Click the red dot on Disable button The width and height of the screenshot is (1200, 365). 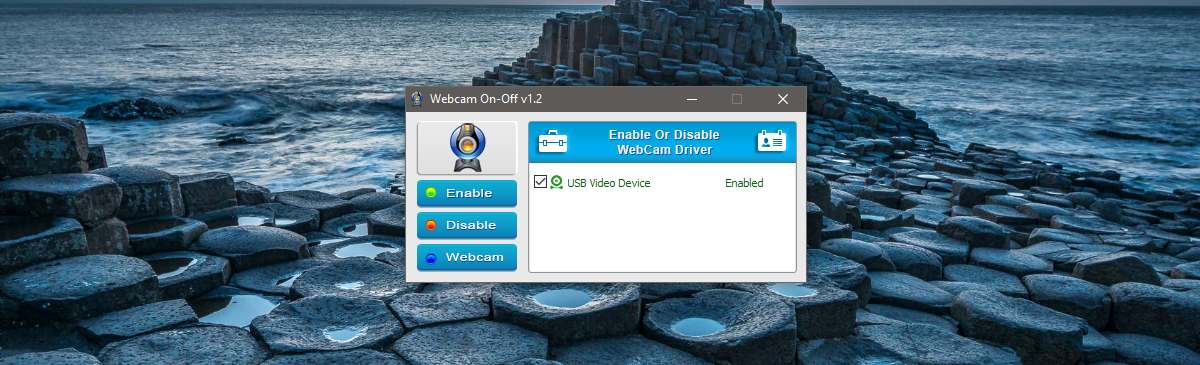[431, 225]
